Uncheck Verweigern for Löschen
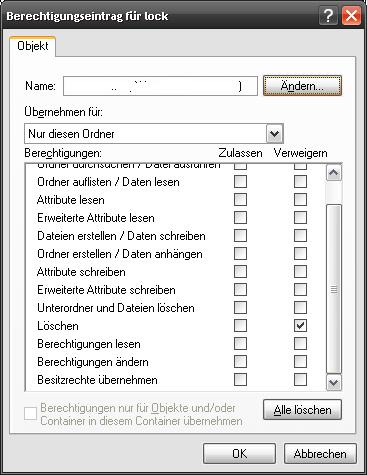367x475 pixels. click(300, 326)
